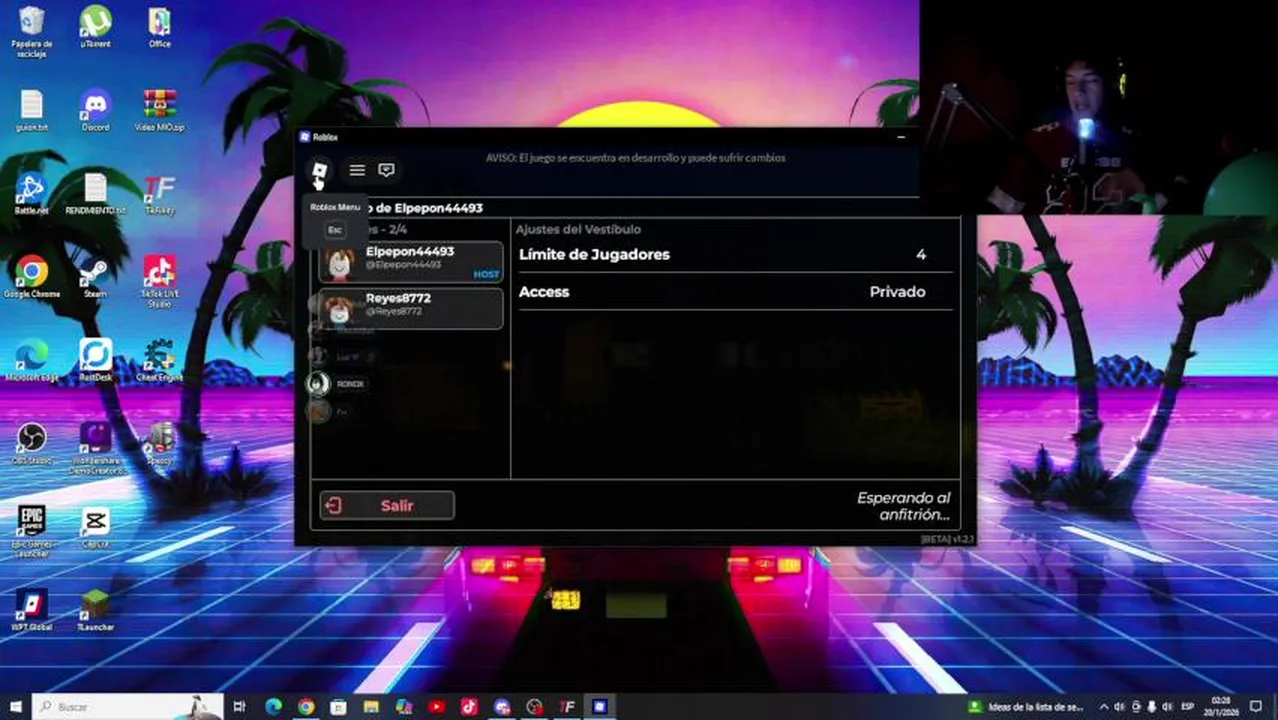The height and width of the screenshot is (720, 1278).
Task: Open TikFinity desktop shortcut
Action: coord(159,194)
